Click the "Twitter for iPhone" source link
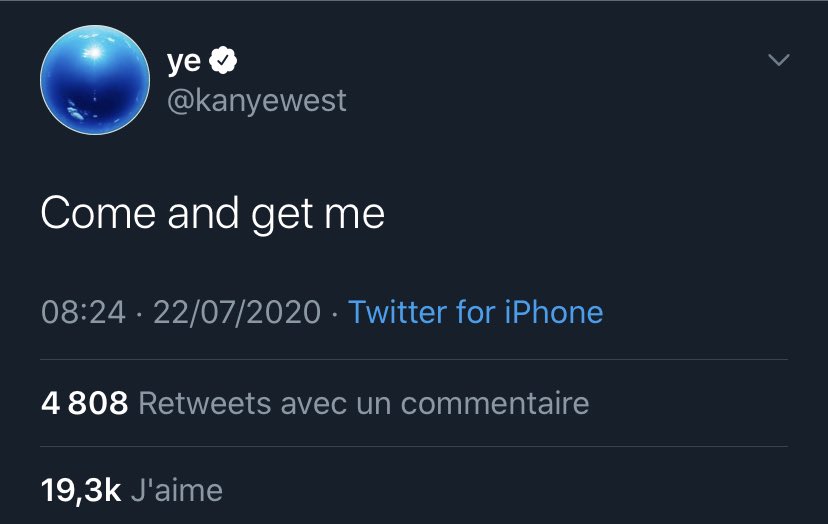The height and width of the screenshot is (524, 828). click(475, 312)
